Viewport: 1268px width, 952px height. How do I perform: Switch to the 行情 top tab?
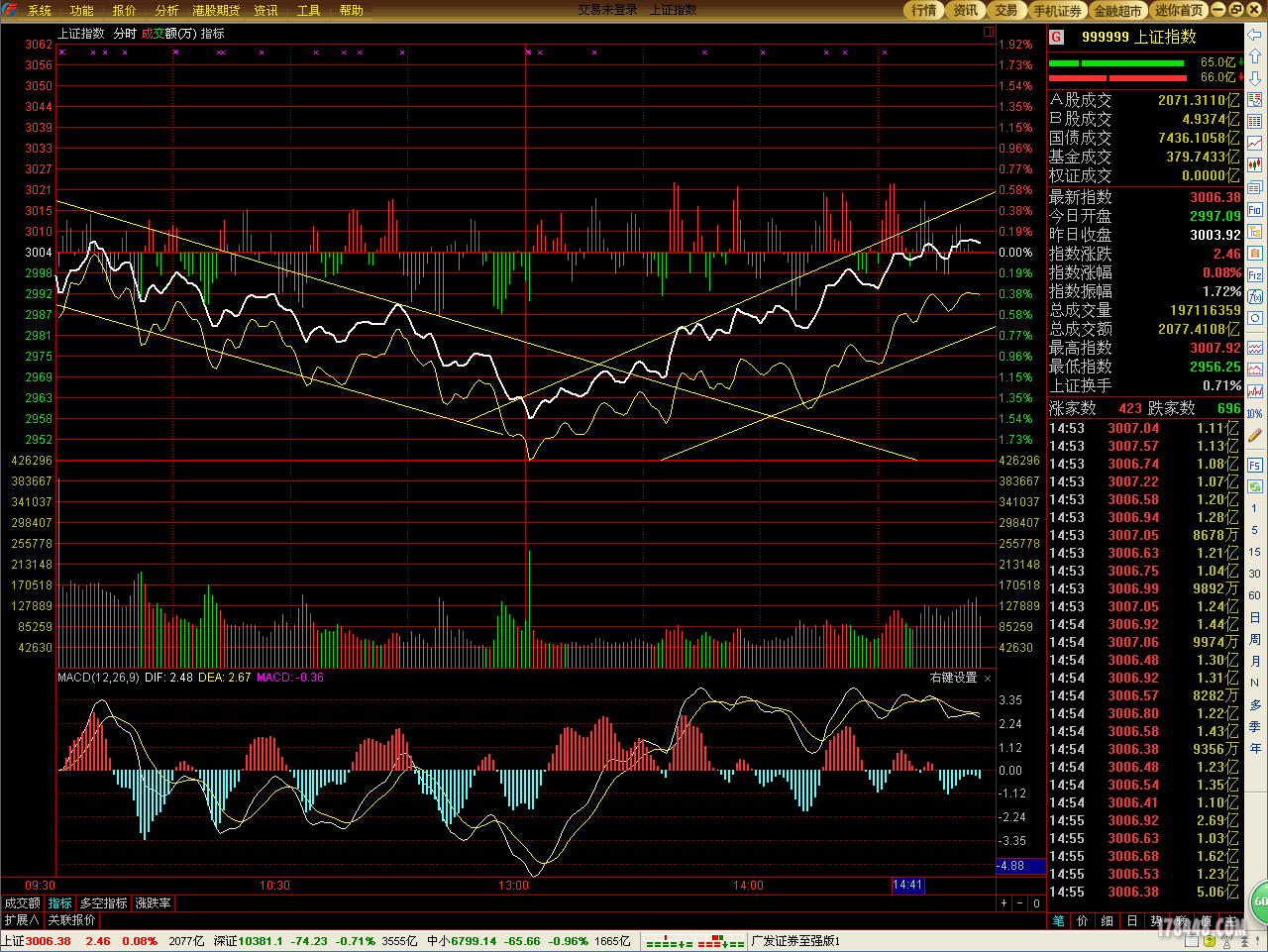pyautogui.click(x=924, y=10)
